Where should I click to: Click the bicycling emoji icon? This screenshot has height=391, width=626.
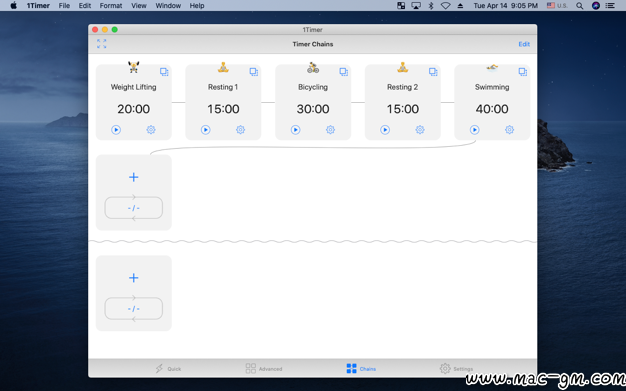click(313, 67)
